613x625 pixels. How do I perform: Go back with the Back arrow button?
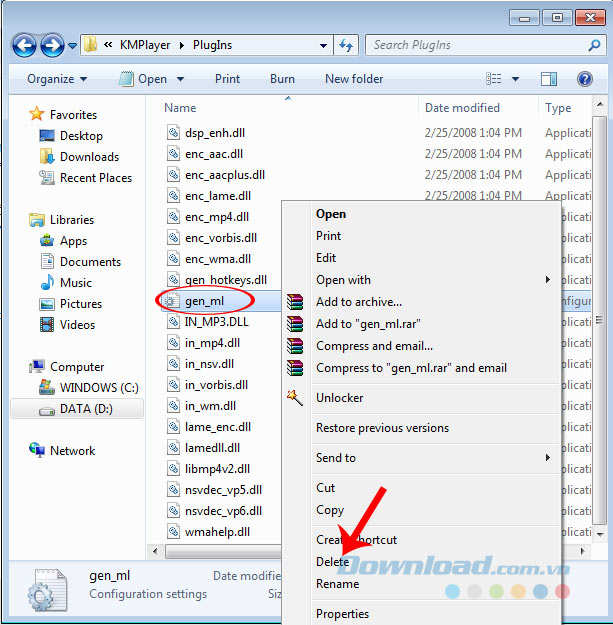tap(24, 45)
